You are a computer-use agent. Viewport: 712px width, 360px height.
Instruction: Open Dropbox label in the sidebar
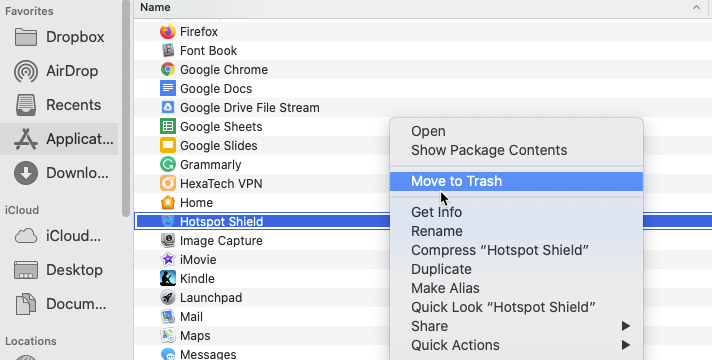75,37
